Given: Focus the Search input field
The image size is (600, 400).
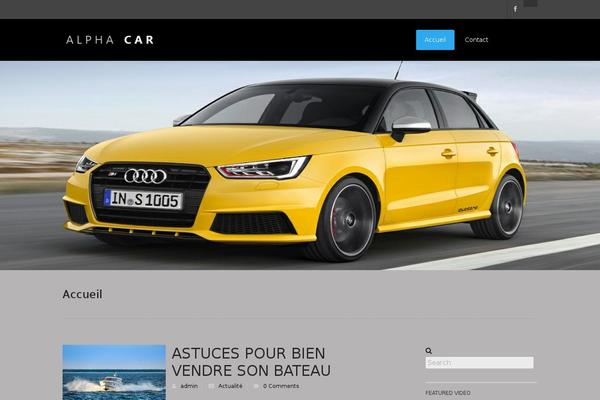Looking at the screenshot, I should [x=479, y=362].
